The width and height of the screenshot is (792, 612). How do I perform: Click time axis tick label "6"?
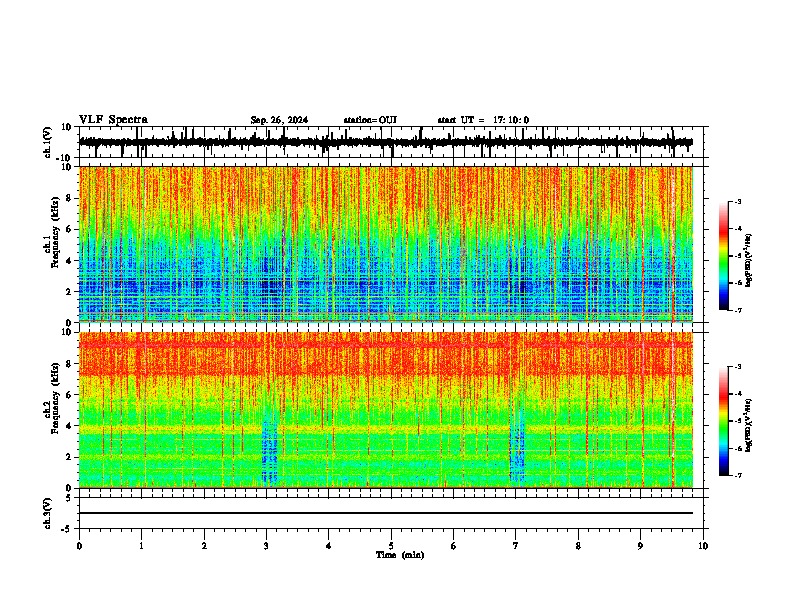click(454, 546)
